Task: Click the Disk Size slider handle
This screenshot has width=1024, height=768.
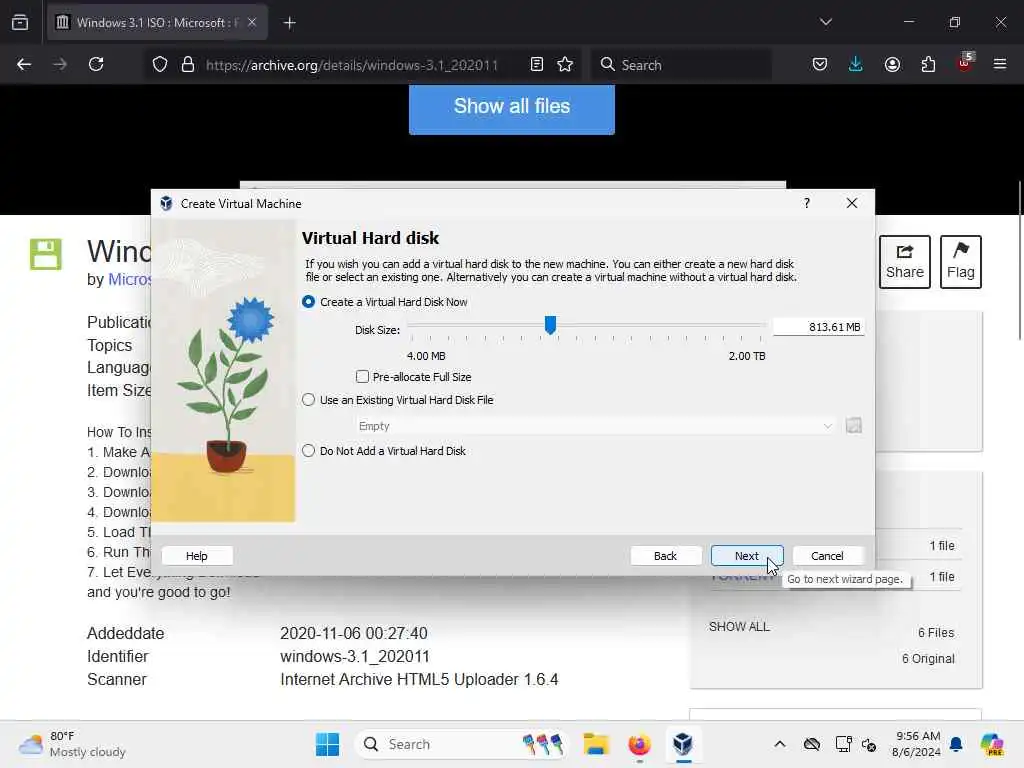Action: tap(551, 325)
